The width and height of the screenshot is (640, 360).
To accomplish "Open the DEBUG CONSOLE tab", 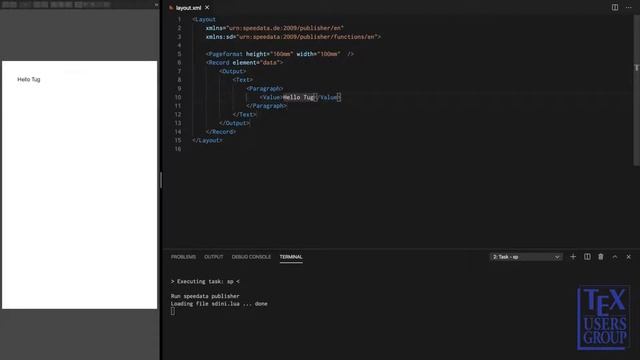I will click(x=251, y=257).
